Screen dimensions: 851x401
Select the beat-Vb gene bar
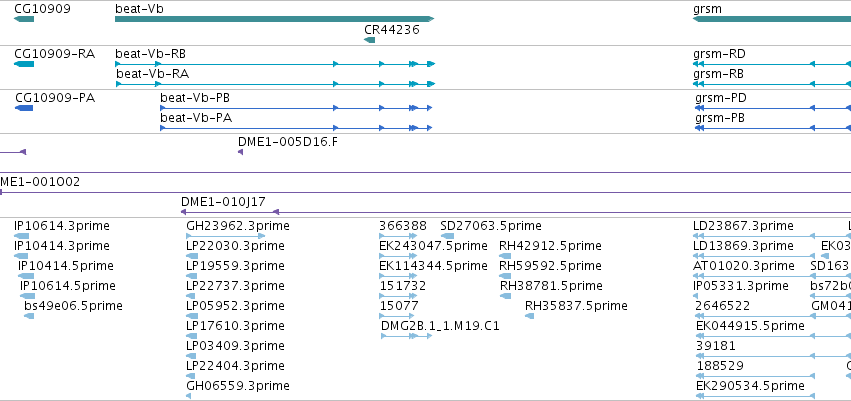click(275, 19)
